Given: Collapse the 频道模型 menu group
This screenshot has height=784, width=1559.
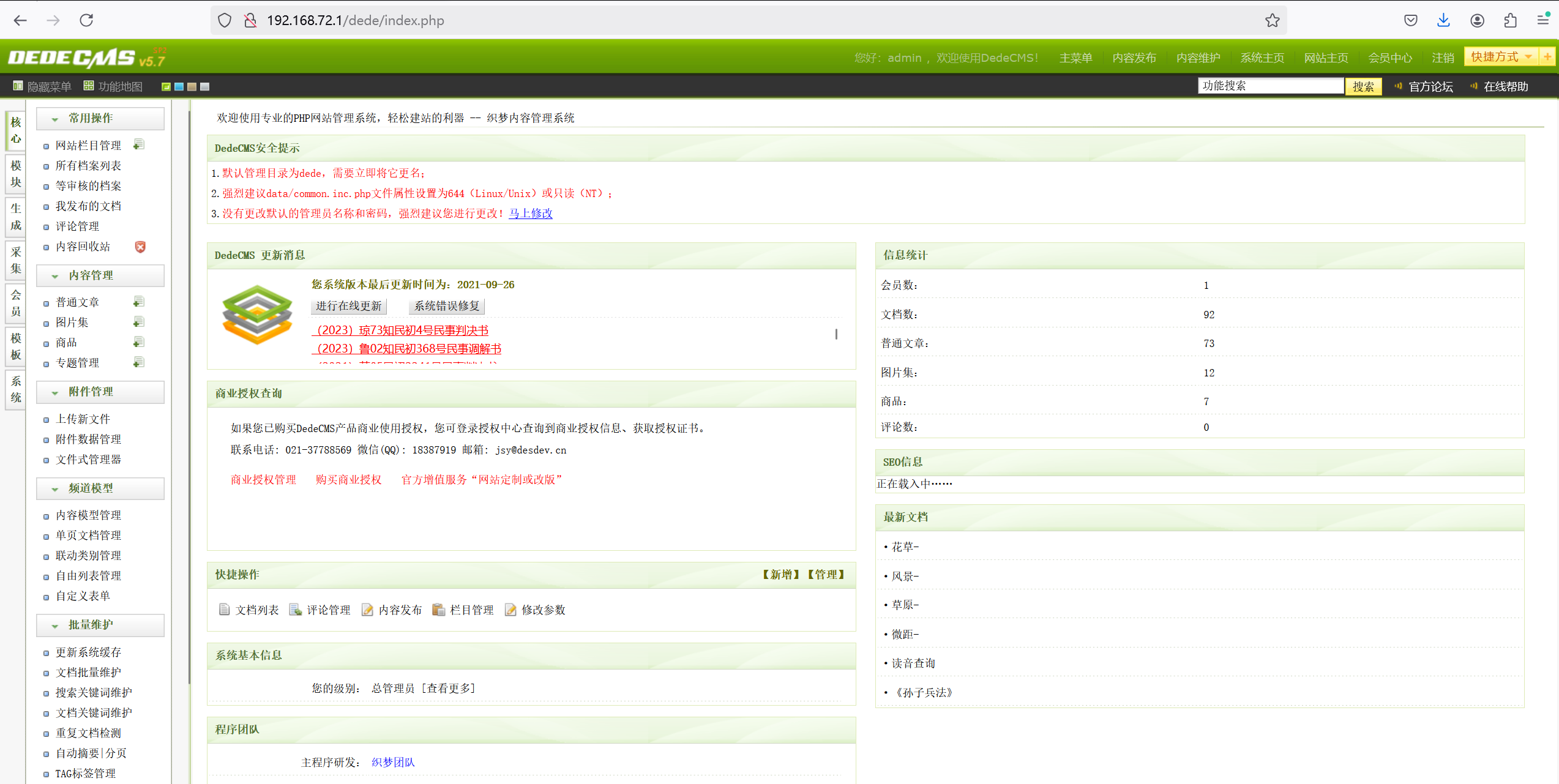Looking at the screenshot, I should [100, 488].
